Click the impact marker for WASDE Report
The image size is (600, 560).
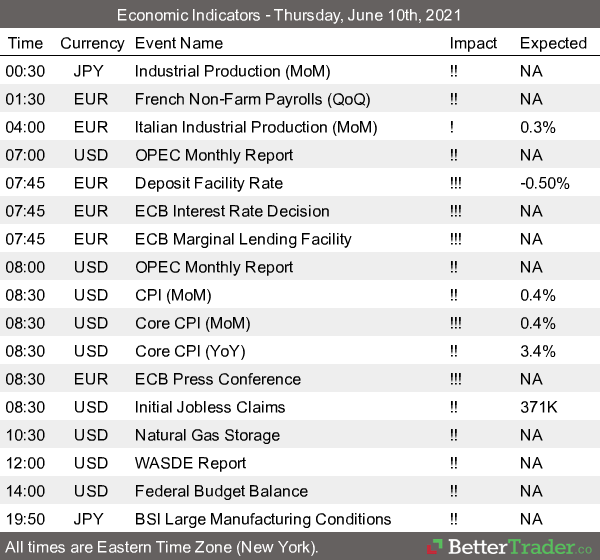(x=456, y=463)
